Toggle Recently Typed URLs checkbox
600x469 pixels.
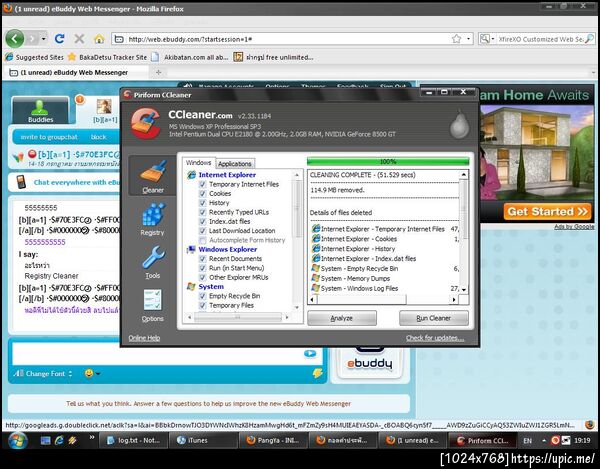pos(203,212)
